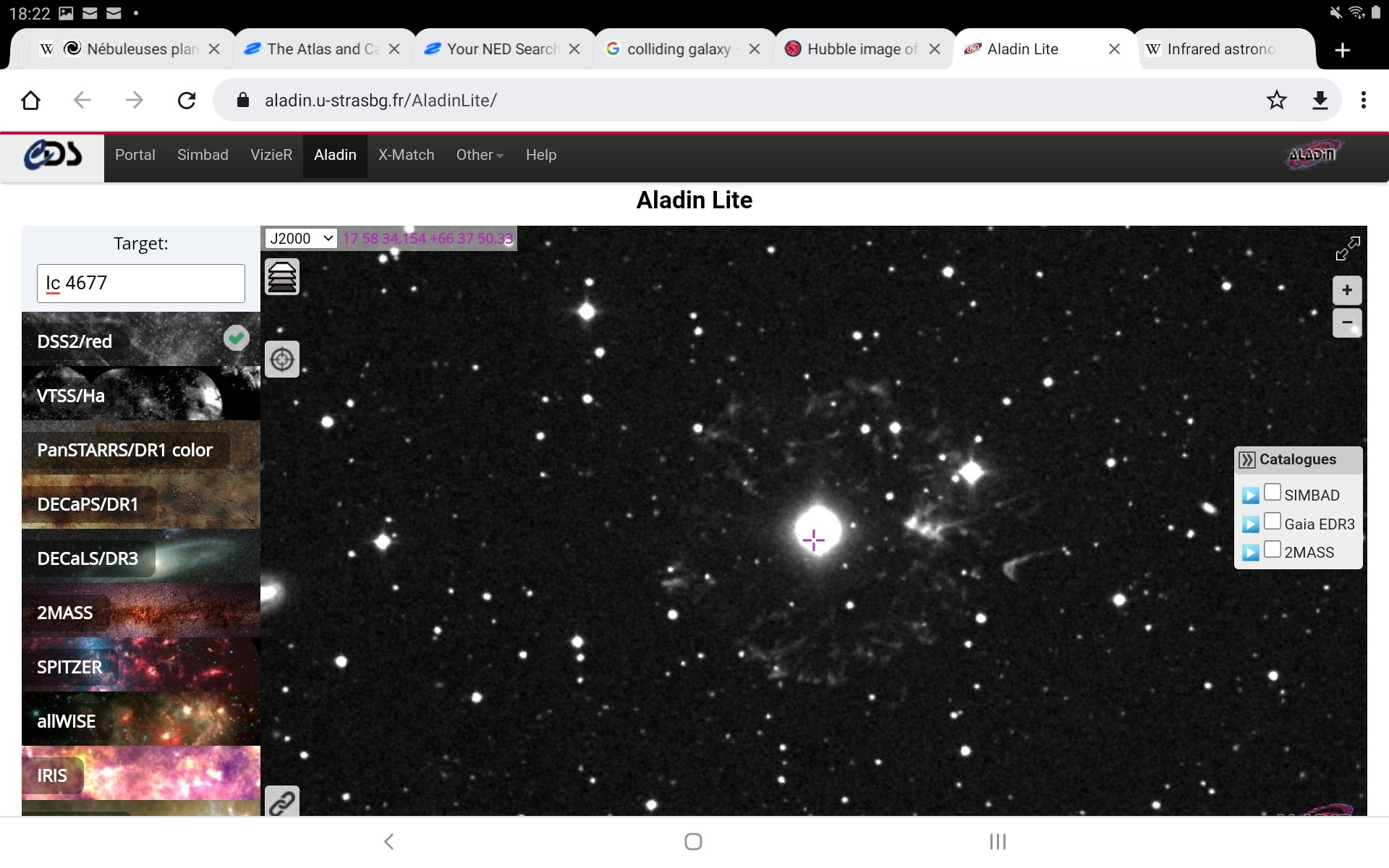This screenshot has width=1389, height=868.
Task: Open the X-Match menu item
Action: [x=406, y=155]
